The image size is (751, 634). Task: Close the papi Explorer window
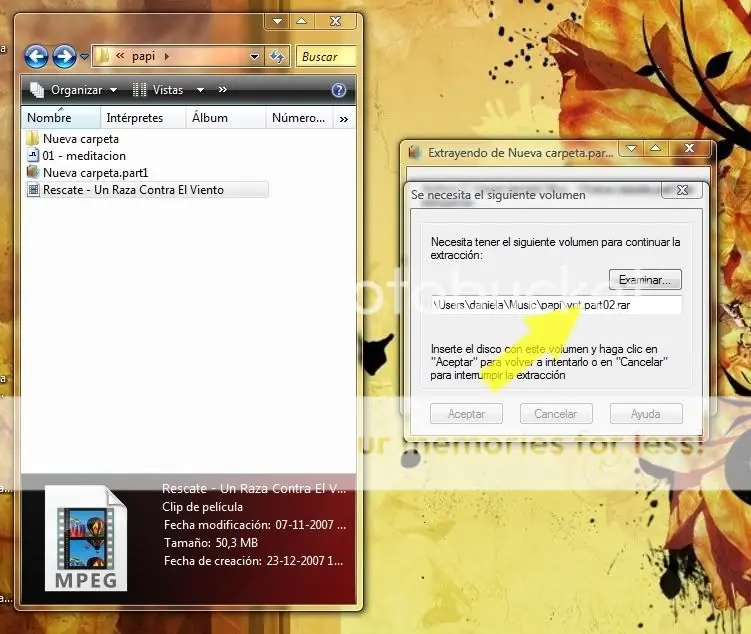click(x=335, y=22)
